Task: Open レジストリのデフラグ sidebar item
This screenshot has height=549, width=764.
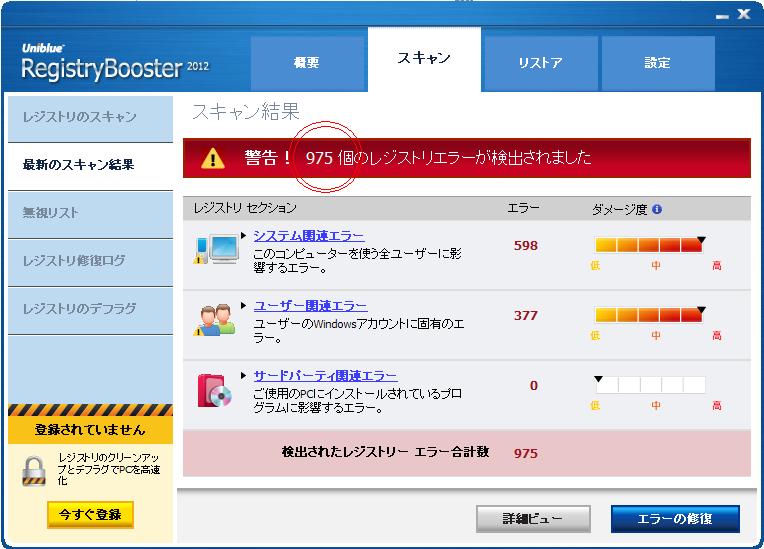Action: [x=91, y=310]
